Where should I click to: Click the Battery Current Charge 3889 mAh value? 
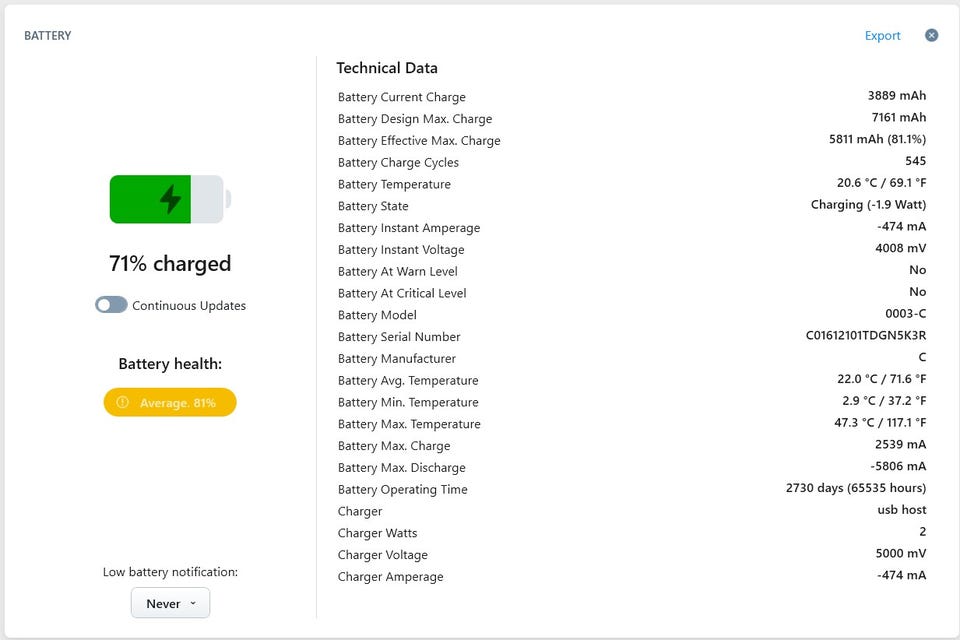pos(896,96)
